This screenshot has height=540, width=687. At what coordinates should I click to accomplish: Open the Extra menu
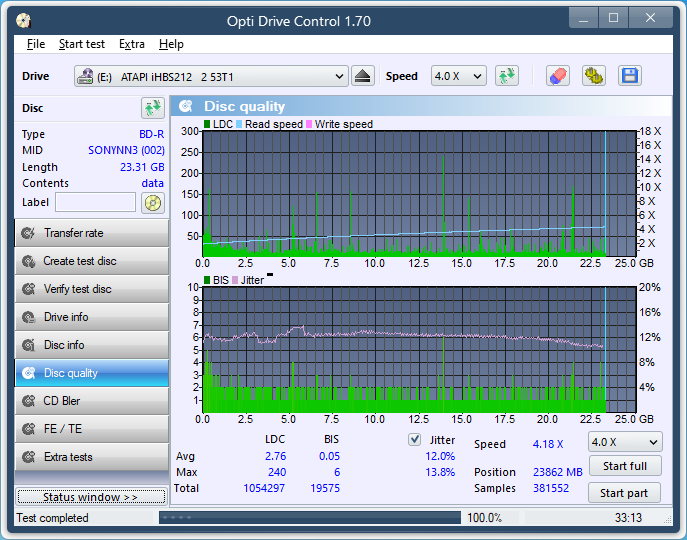131,44
